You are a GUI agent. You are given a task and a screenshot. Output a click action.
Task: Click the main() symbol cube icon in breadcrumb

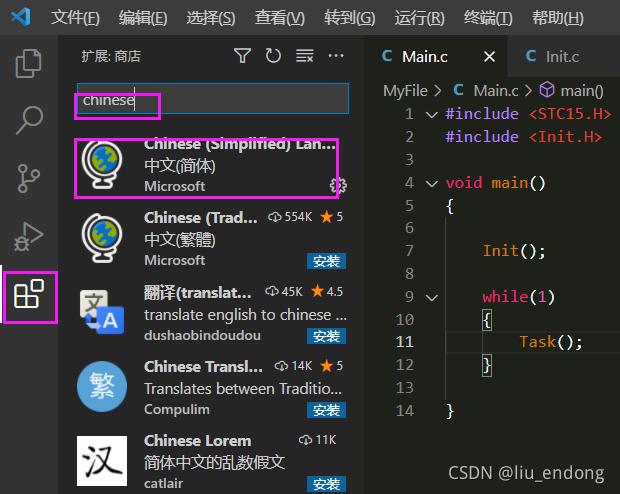pos(547,90)
